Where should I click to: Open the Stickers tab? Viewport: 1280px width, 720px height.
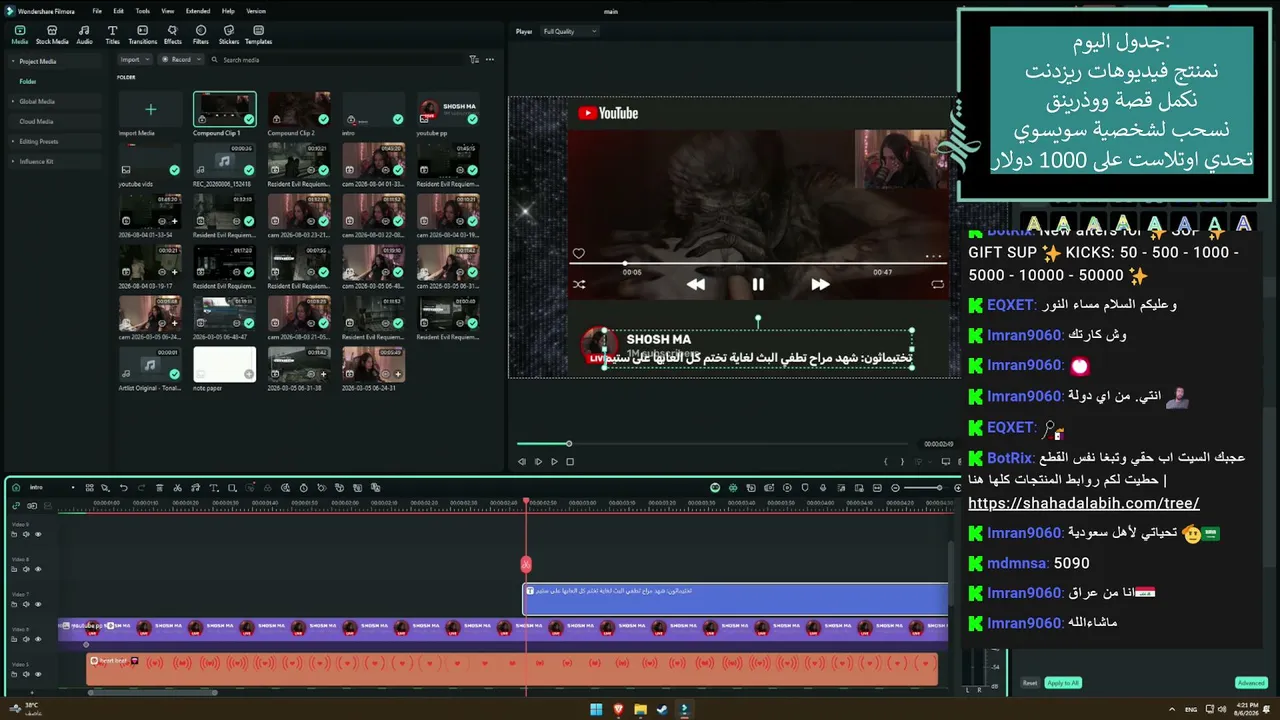(x=229, y=35)
